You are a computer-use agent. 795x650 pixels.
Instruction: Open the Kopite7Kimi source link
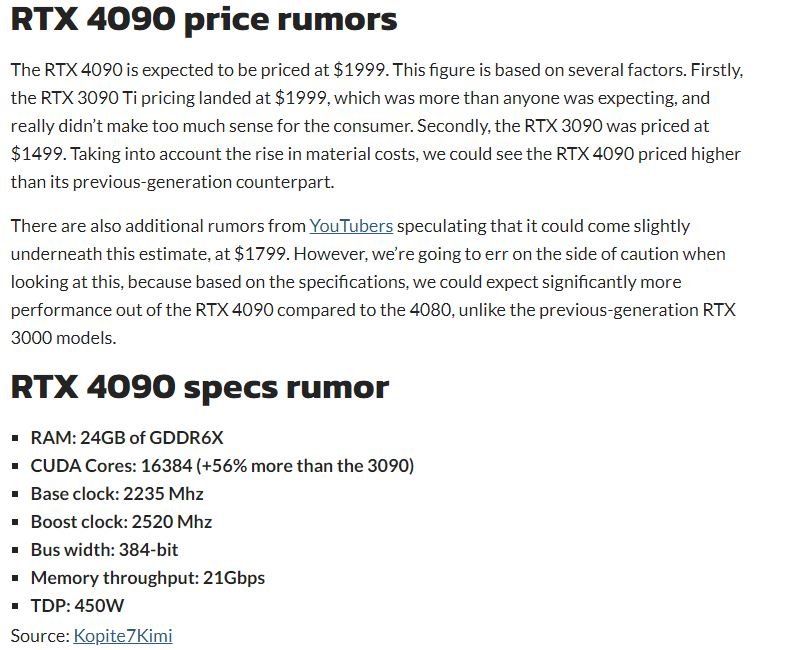(x=123, y=636)
